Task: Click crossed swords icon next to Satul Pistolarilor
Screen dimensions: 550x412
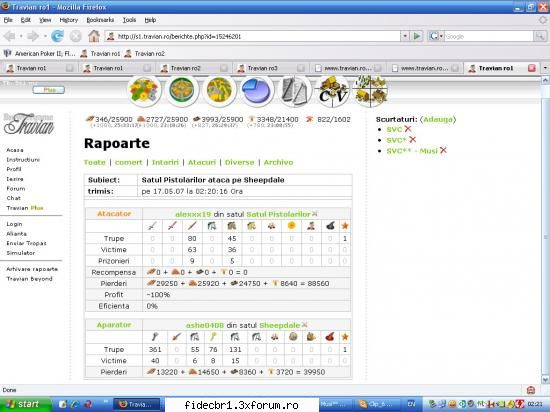Action: 315,214
